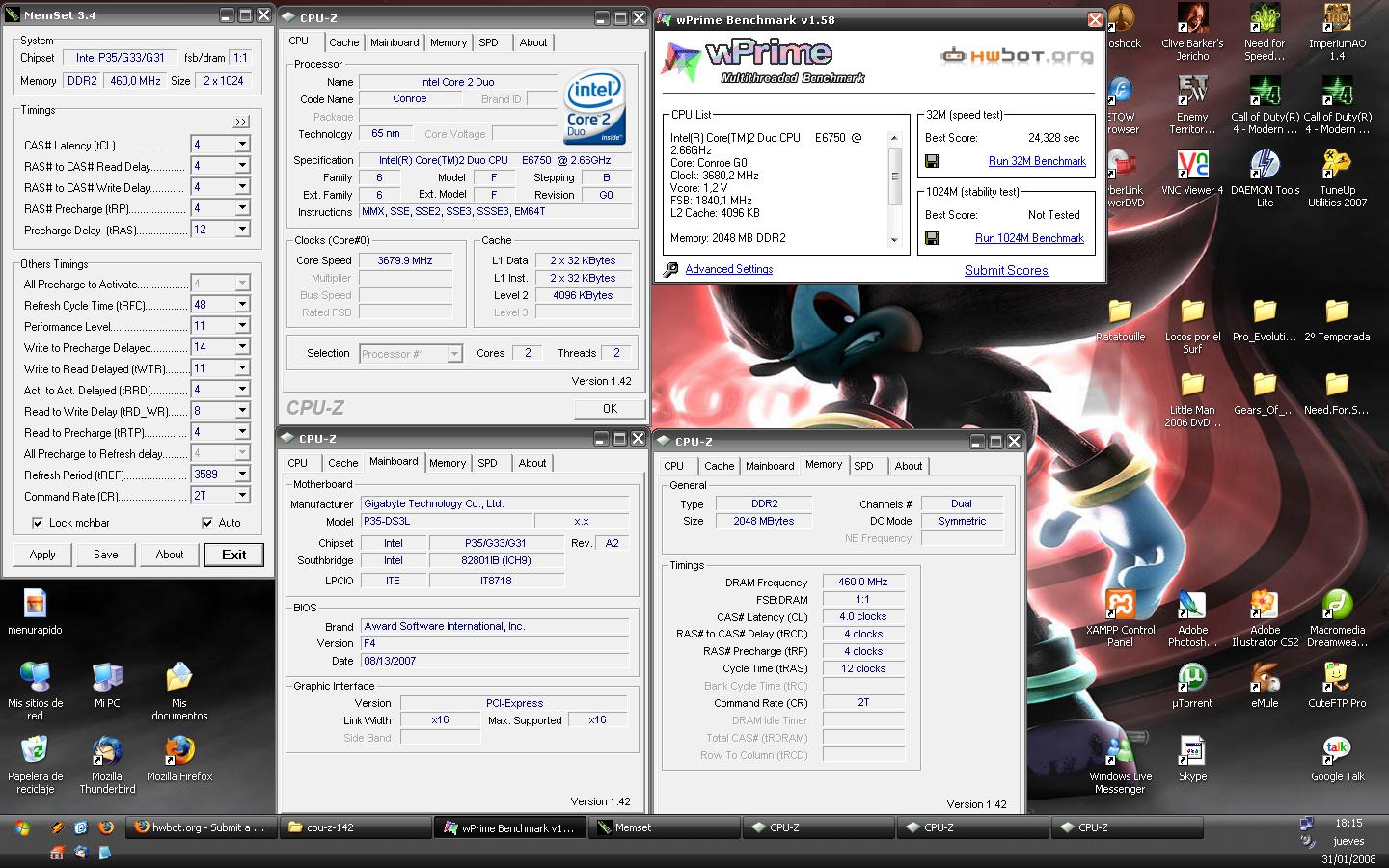
Task: Click Exit button in MemSet
Action: (234, 555)
